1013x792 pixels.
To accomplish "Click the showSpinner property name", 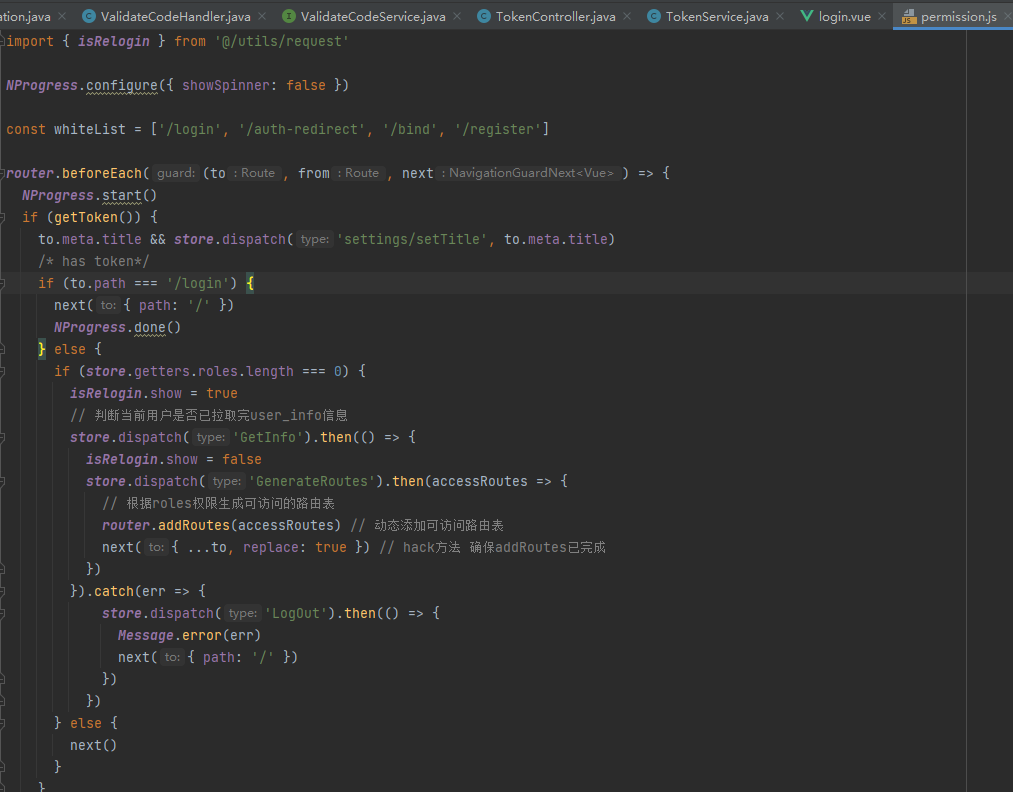I will coord(225,85).
